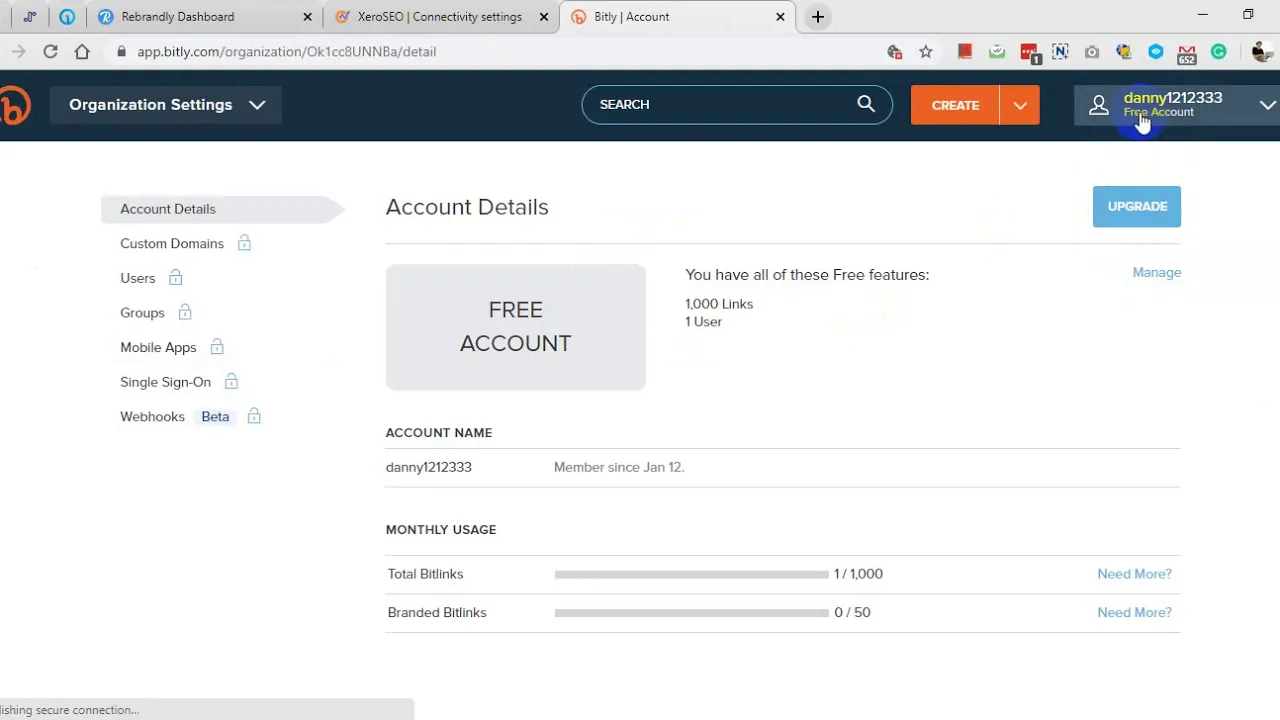This screenshot has height=720, width=1280.
Task: Open Single Sign-On settings
Action: (165, 382)
